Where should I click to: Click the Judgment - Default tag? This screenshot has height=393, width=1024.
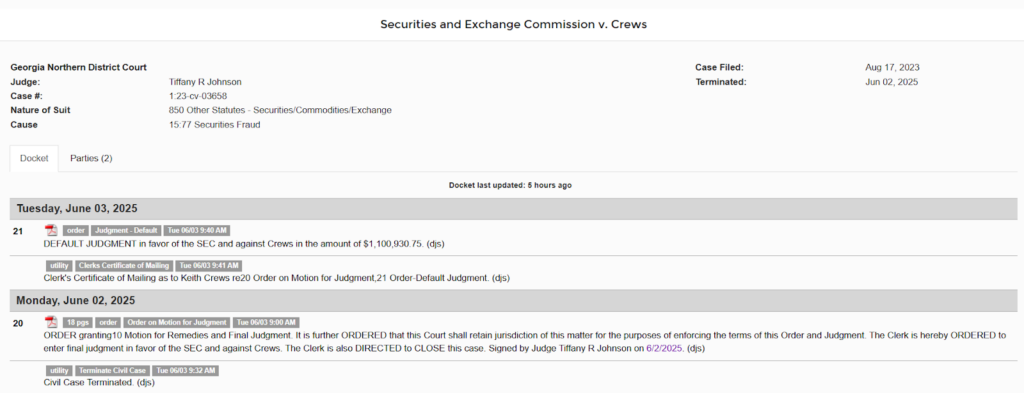(x=126, y=230)
